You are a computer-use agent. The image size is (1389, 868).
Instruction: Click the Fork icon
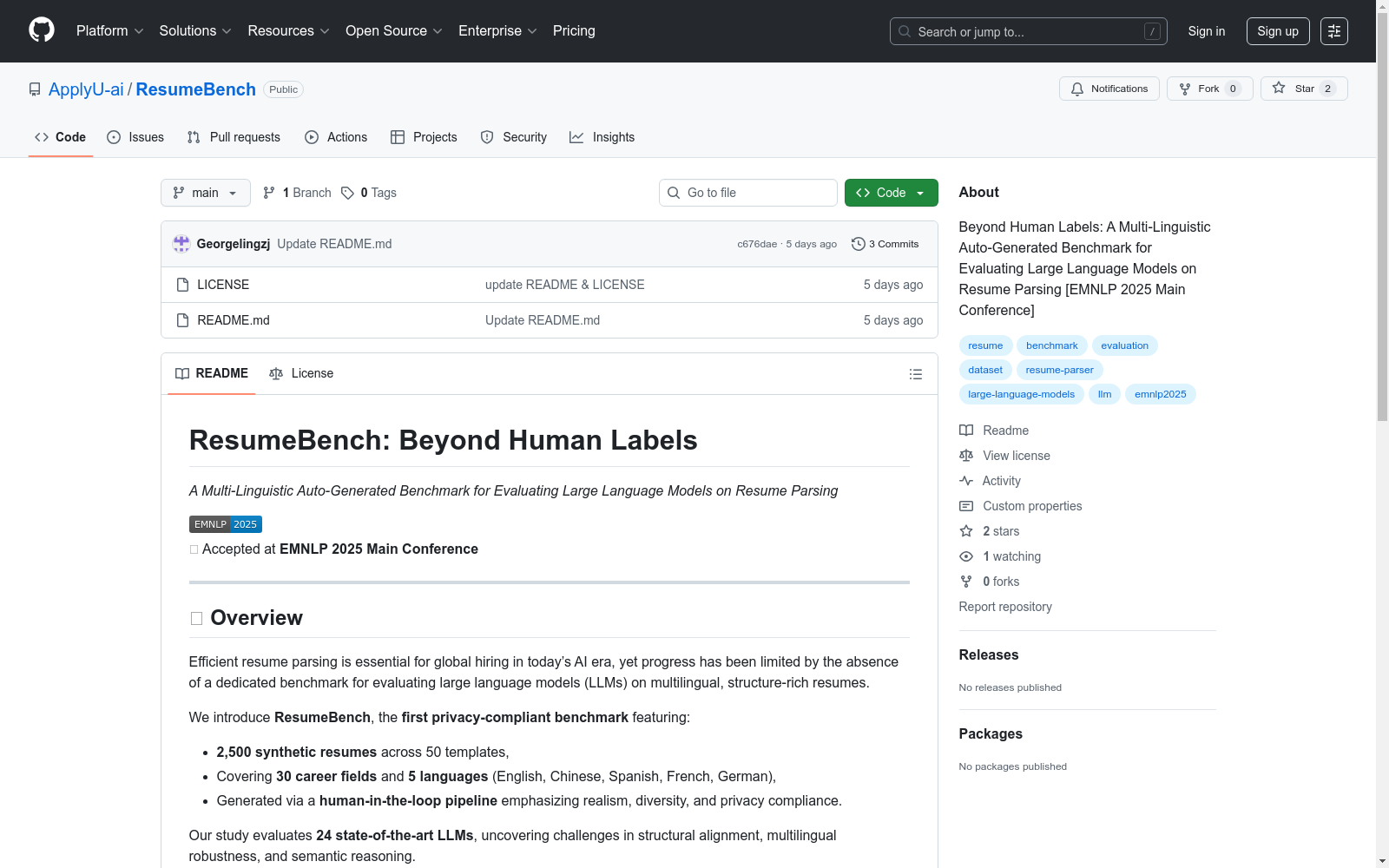pyautogui.click(x=1185, y=89)
